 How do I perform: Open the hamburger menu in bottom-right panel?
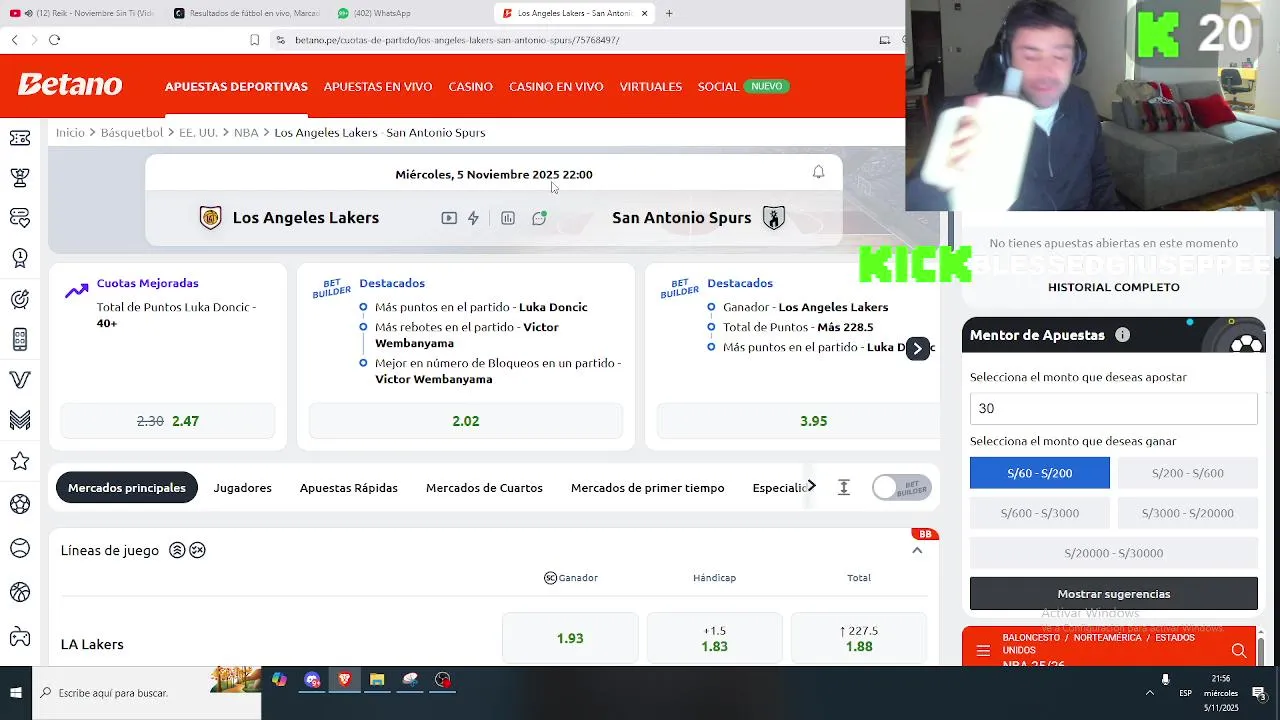[x=983, y=651]
